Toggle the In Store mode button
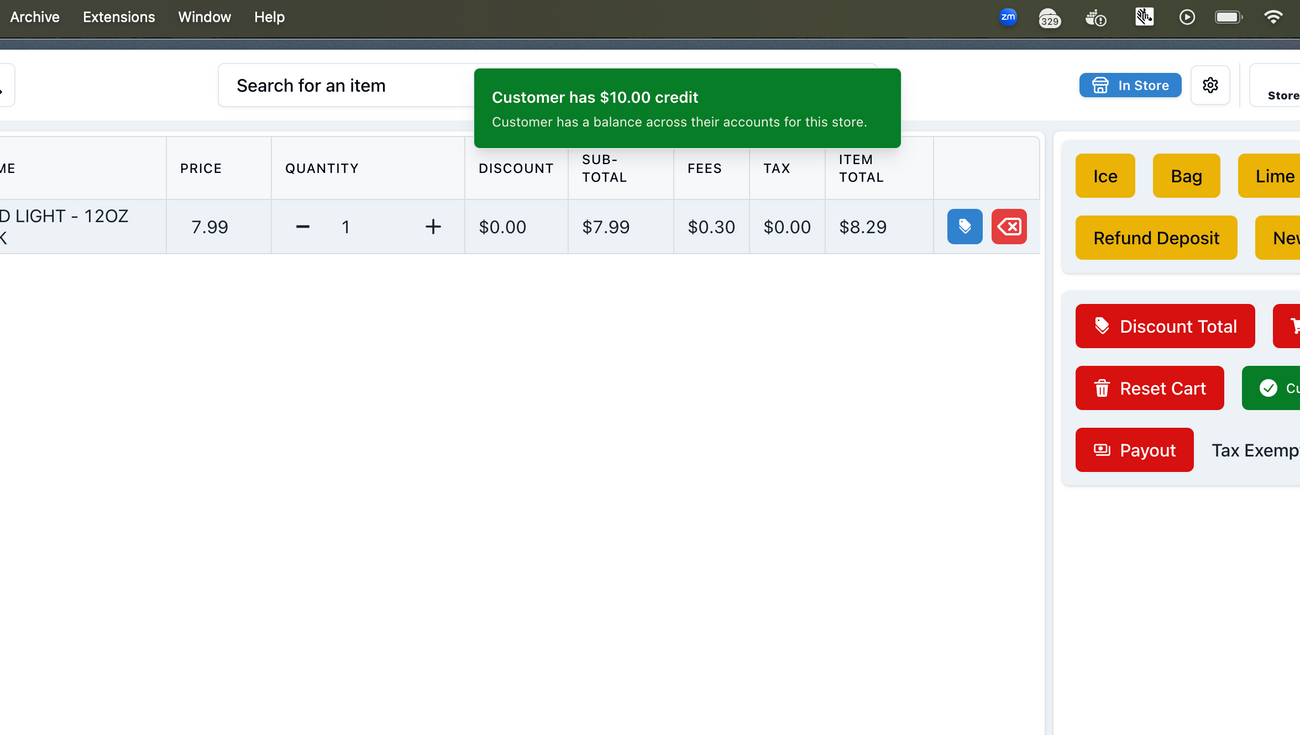The height and width of the screenshot is (735, 1300). (1130, 86)
